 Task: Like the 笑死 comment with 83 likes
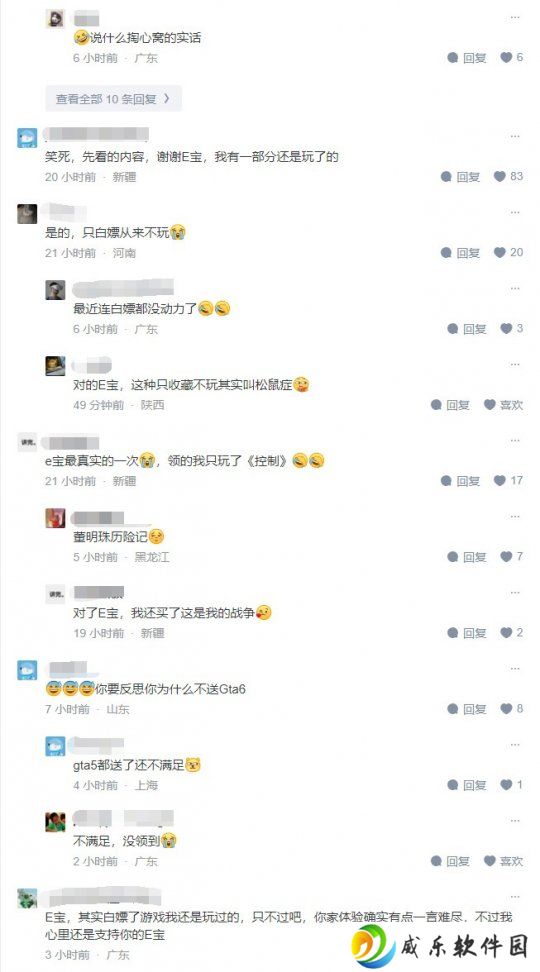(x=508, y=177)
